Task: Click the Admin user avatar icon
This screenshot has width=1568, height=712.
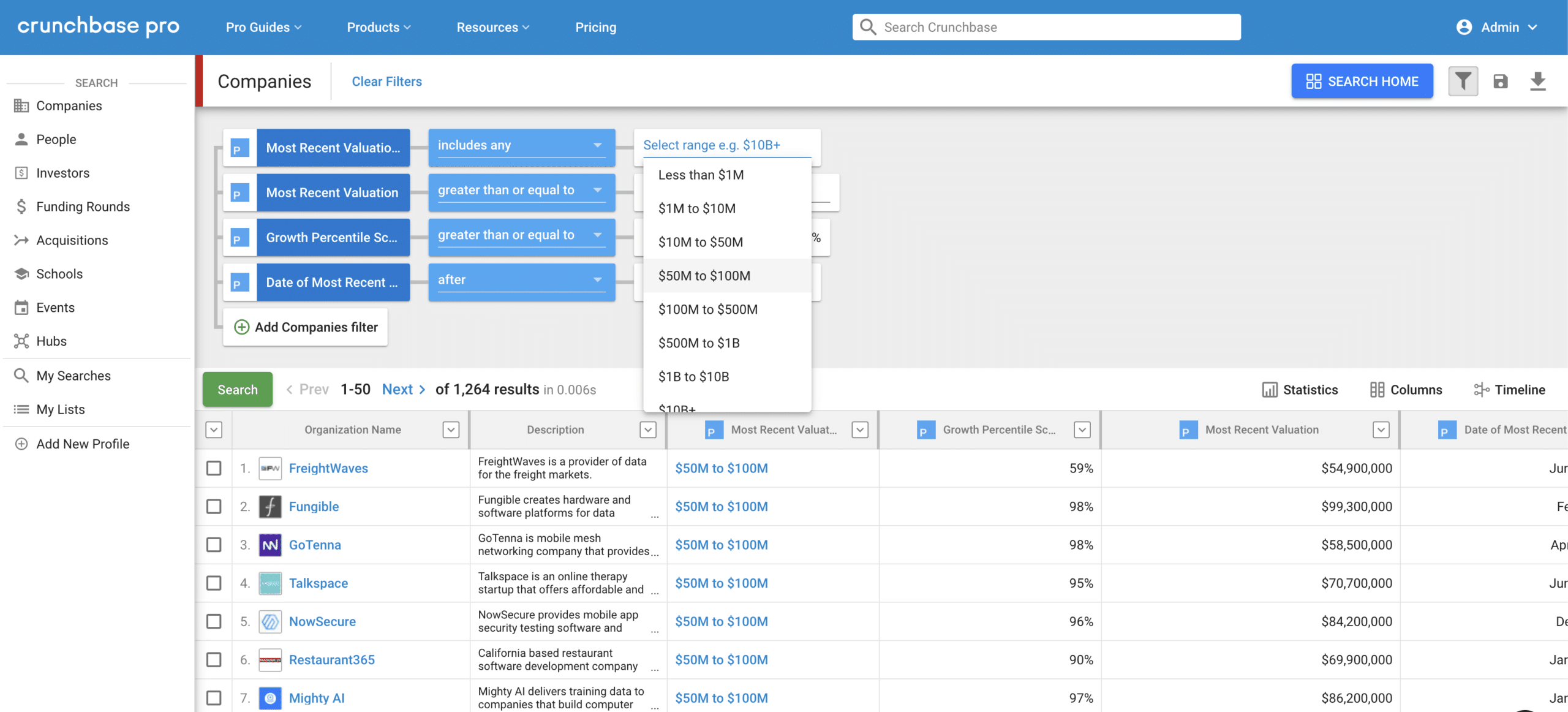Action: 1464,27
